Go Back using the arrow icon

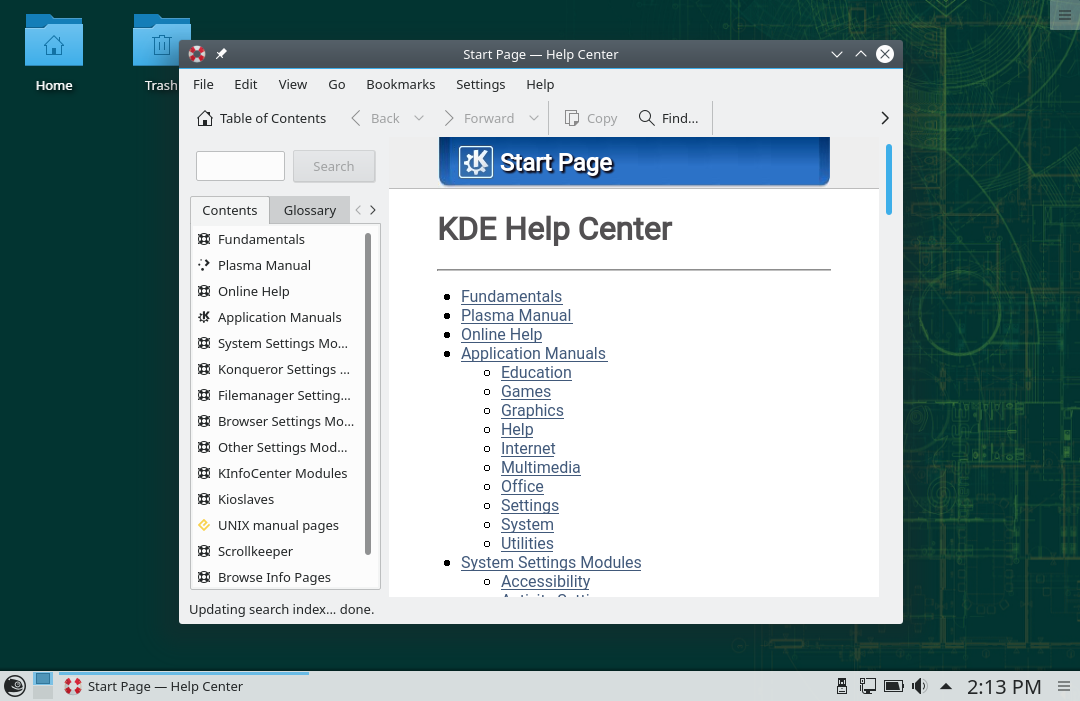tap(355, 118)
